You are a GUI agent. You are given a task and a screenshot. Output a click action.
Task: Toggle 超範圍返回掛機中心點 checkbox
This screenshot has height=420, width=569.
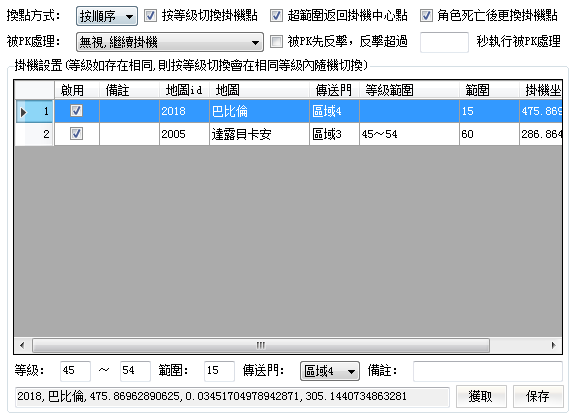276,16
